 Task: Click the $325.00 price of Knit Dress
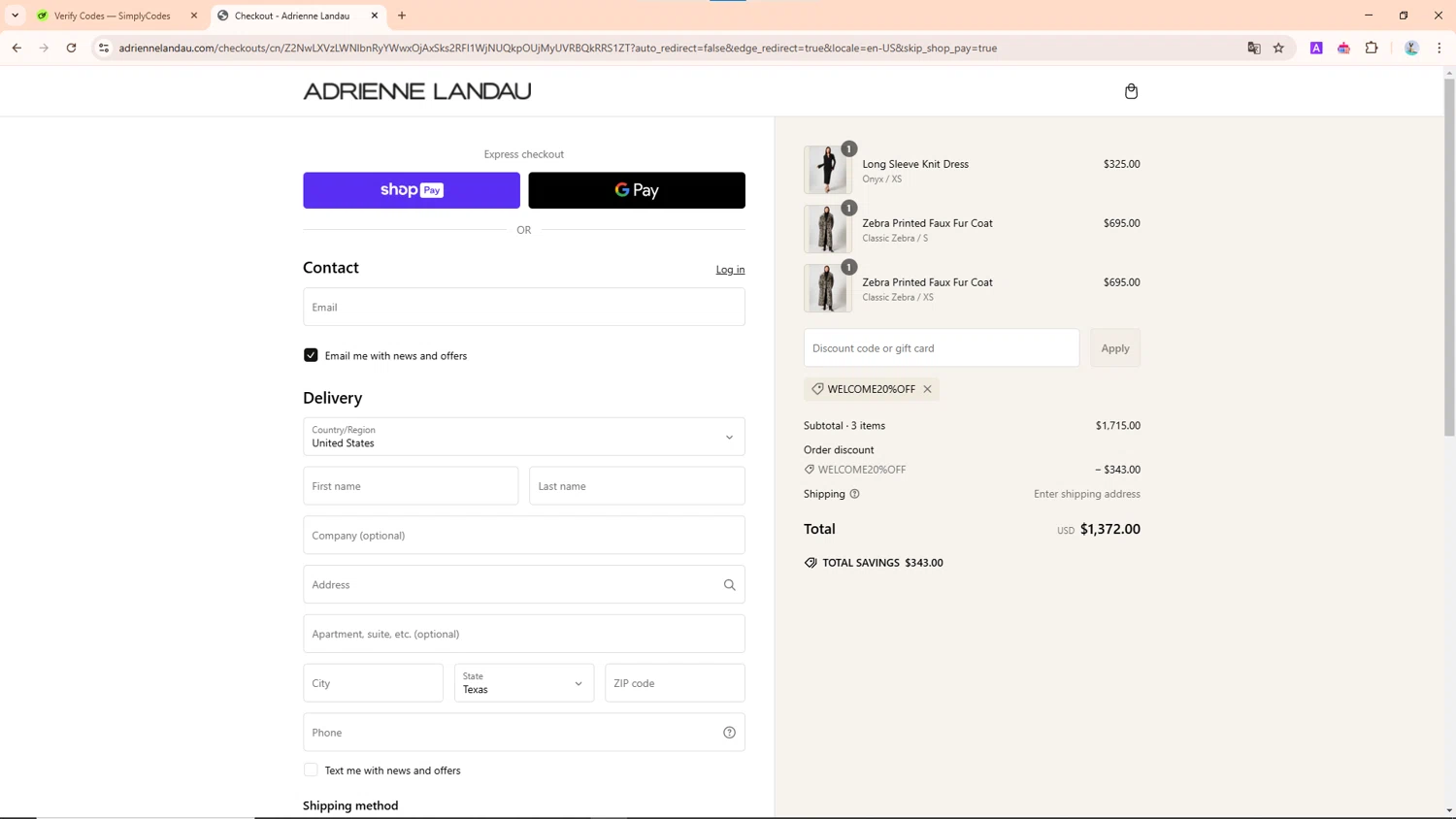[x=1122, y=164]
